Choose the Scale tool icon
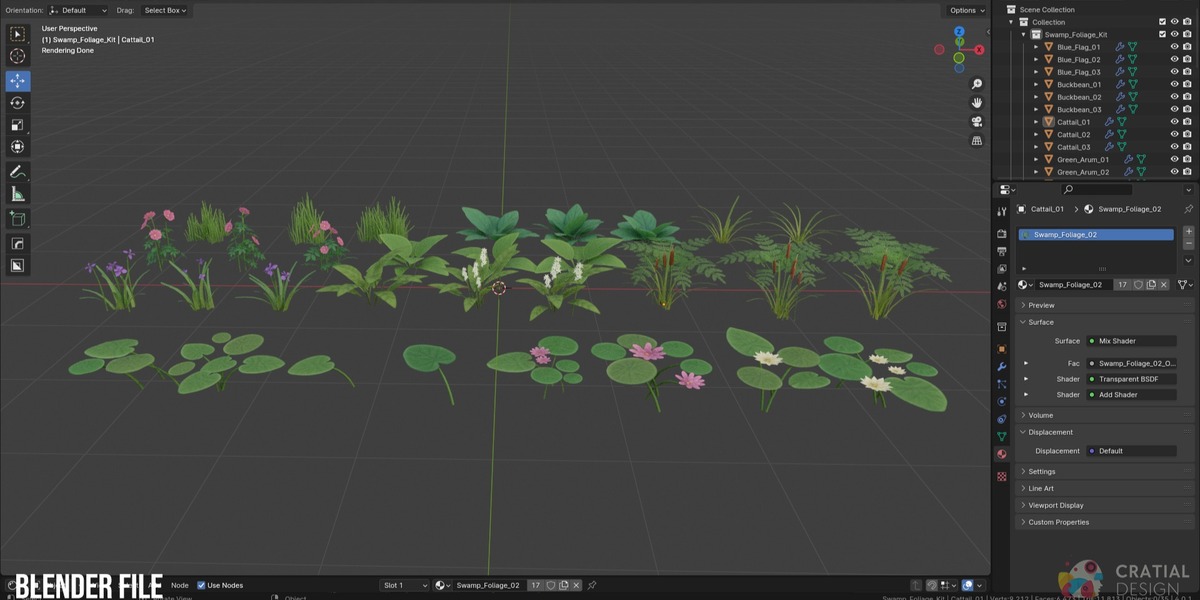 click(x=18, y=125)
